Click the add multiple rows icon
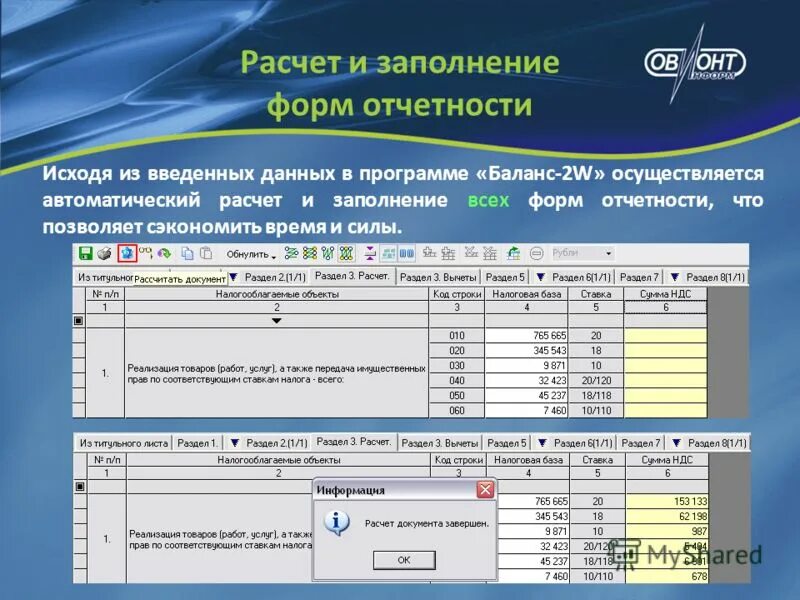This screenshot has height=600, width=800. click(x=448, y=253)
